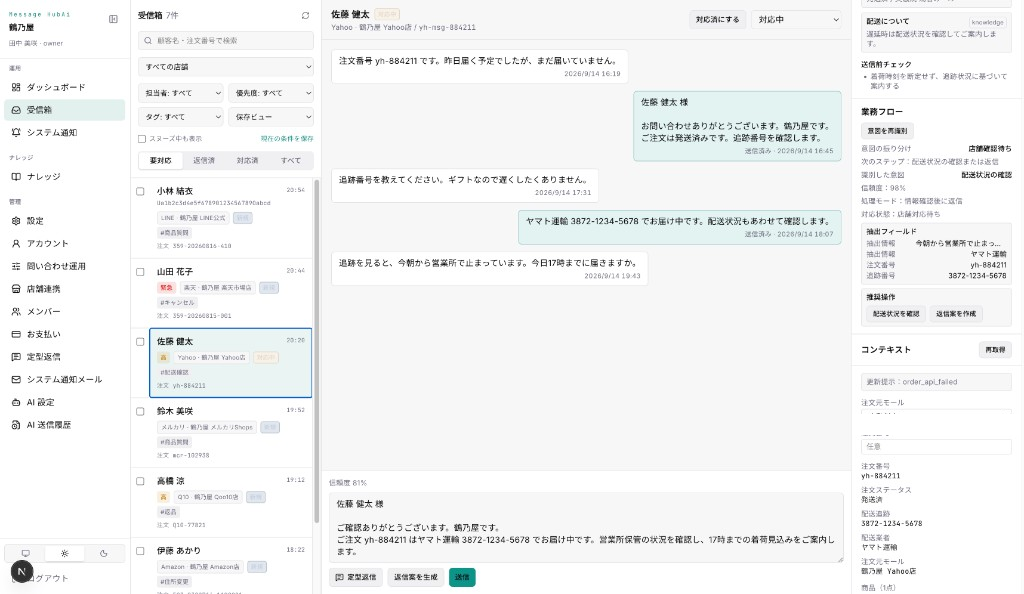Open the 優先度: すべて dropdown
1024x594 pixels.
271,93
